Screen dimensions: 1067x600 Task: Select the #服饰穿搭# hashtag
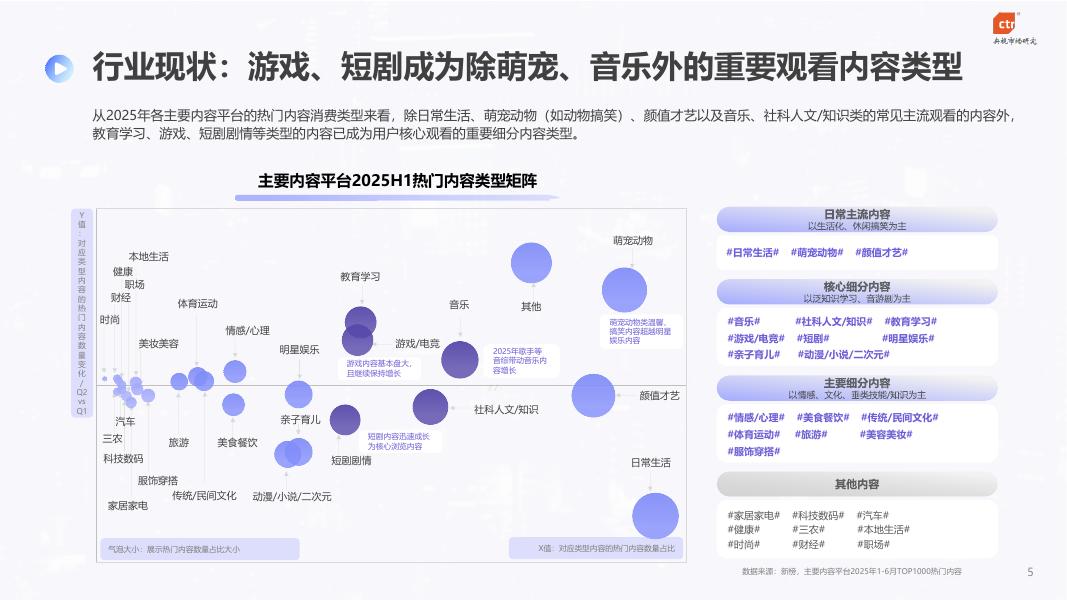click(753, 451)
